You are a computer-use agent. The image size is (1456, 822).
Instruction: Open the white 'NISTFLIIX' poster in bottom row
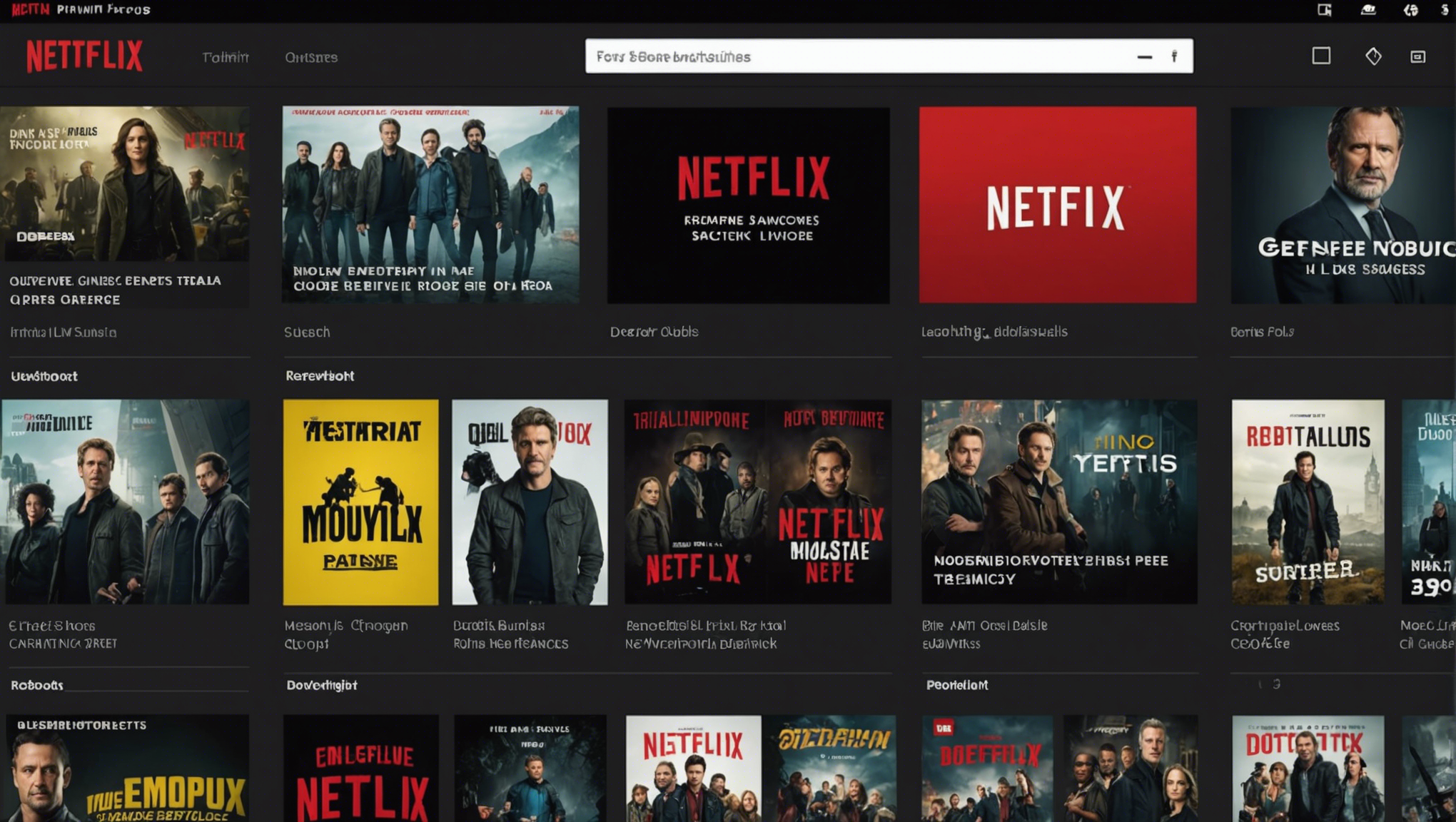pyautogui.click(x=693, y=768)
